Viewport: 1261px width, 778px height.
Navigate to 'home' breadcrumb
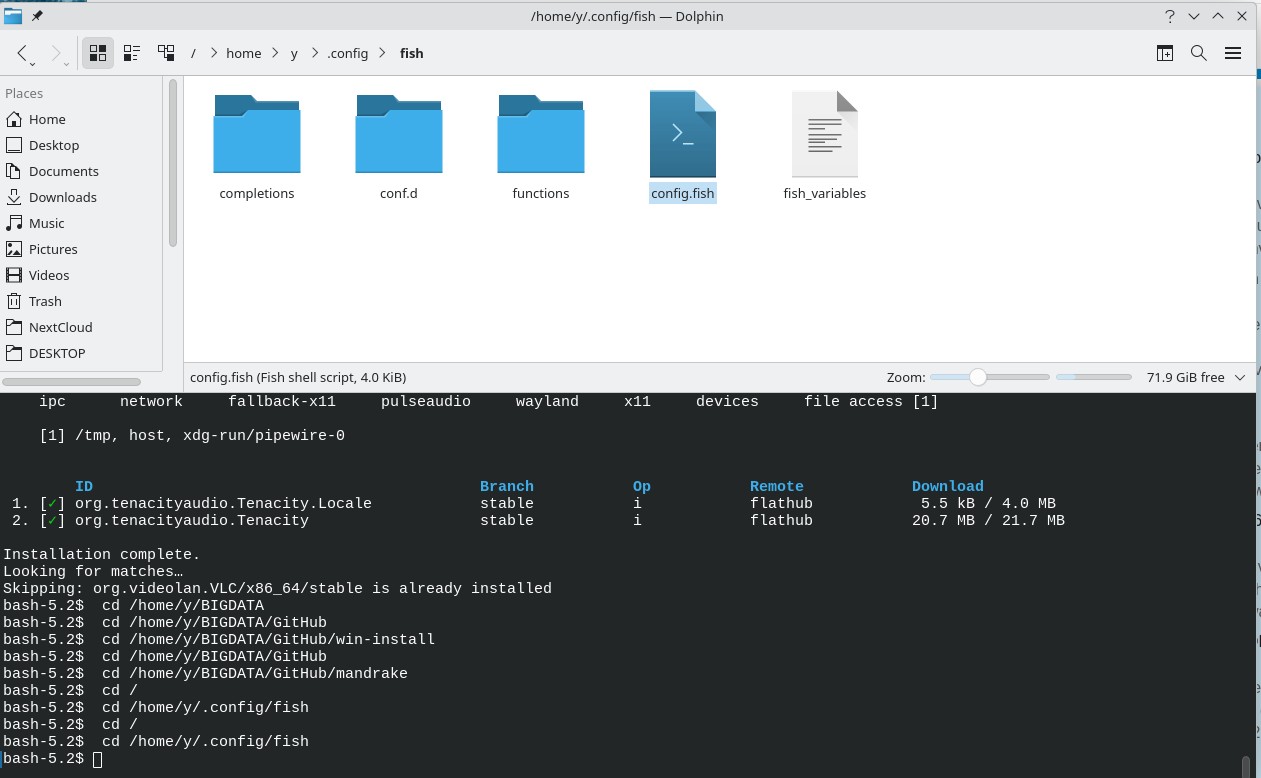pos(243,54)
